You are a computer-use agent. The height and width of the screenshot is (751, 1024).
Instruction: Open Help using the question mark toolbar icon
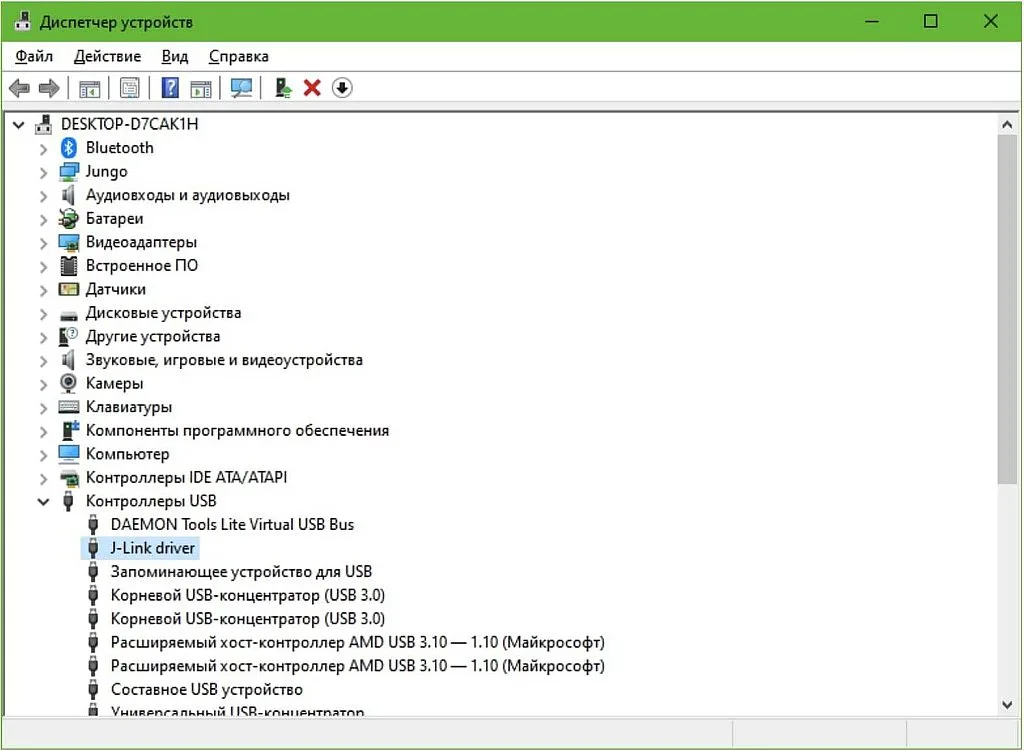click(x=169, y=88)
